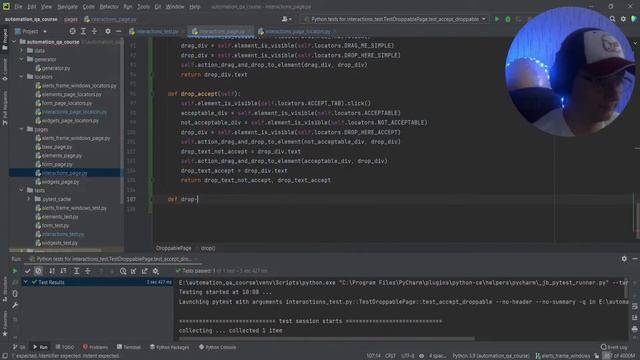Screen dimensions: 640x360
Task: Collapse the generator folder
Action: tap(22, 59)
